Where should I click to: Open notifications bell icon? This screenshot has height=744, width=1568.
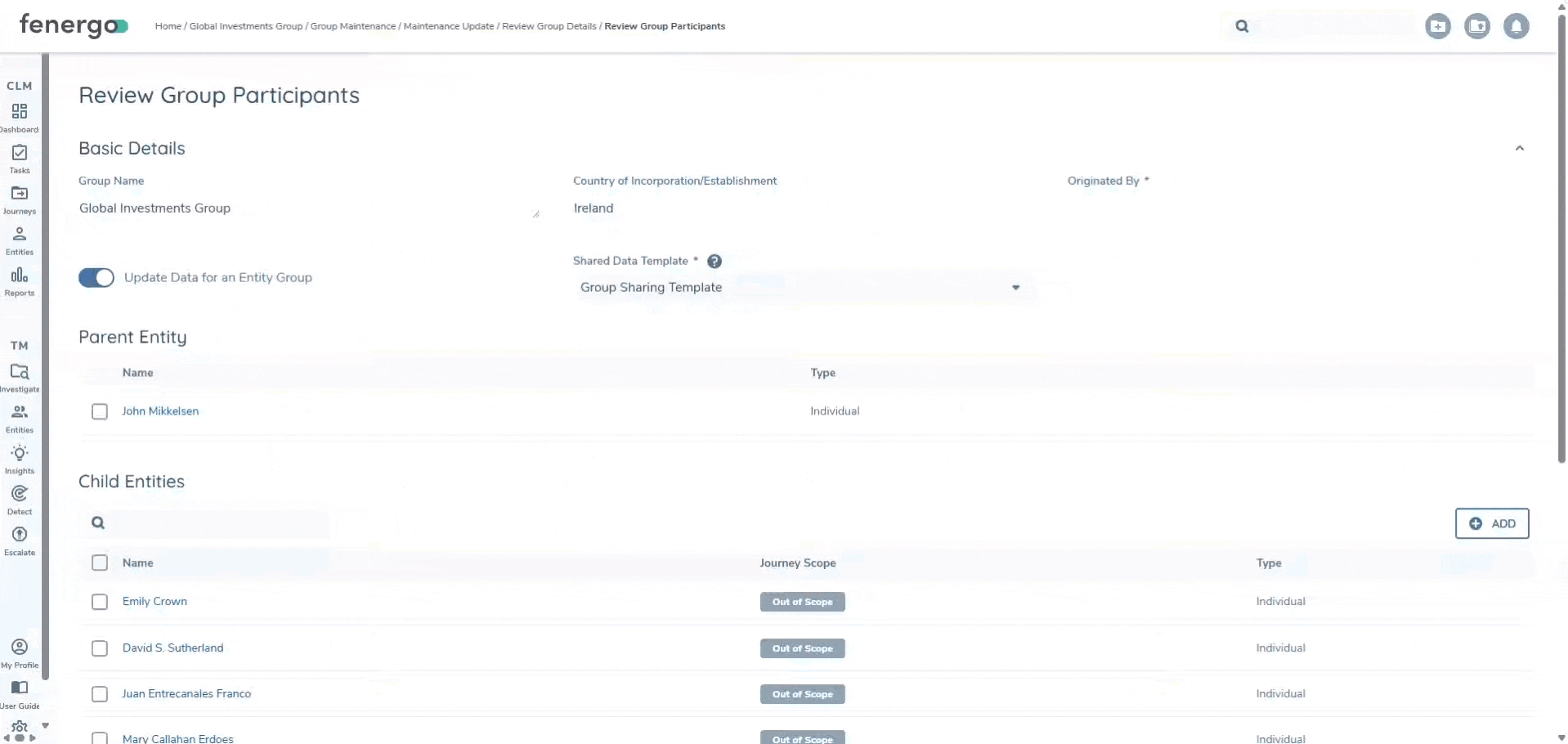pyautogui.click(x=1516, y=26)
